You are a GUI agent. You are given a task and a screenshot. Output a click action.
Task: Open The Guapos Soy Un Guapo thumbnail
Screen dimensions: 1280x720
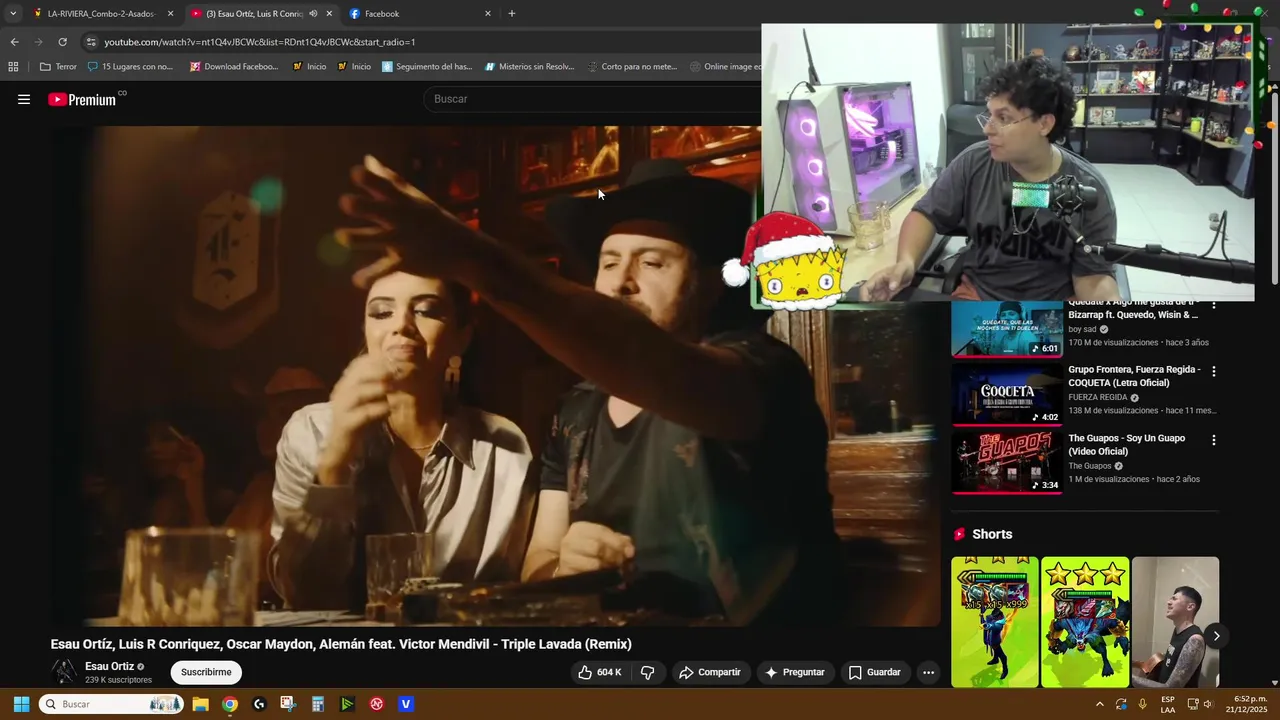1007,462
